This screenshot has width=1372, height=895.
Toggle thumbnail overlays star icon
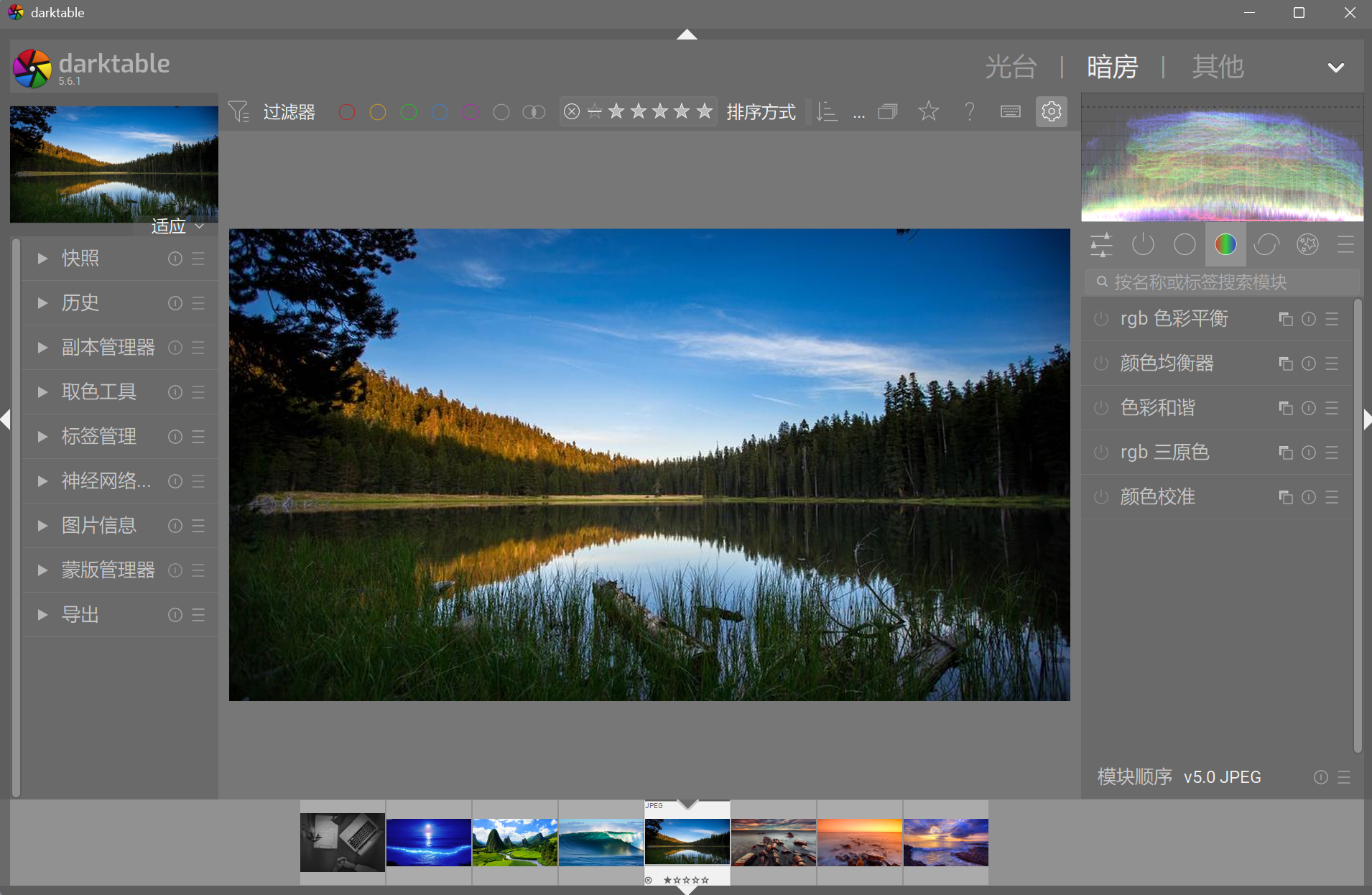click(929, 111)
